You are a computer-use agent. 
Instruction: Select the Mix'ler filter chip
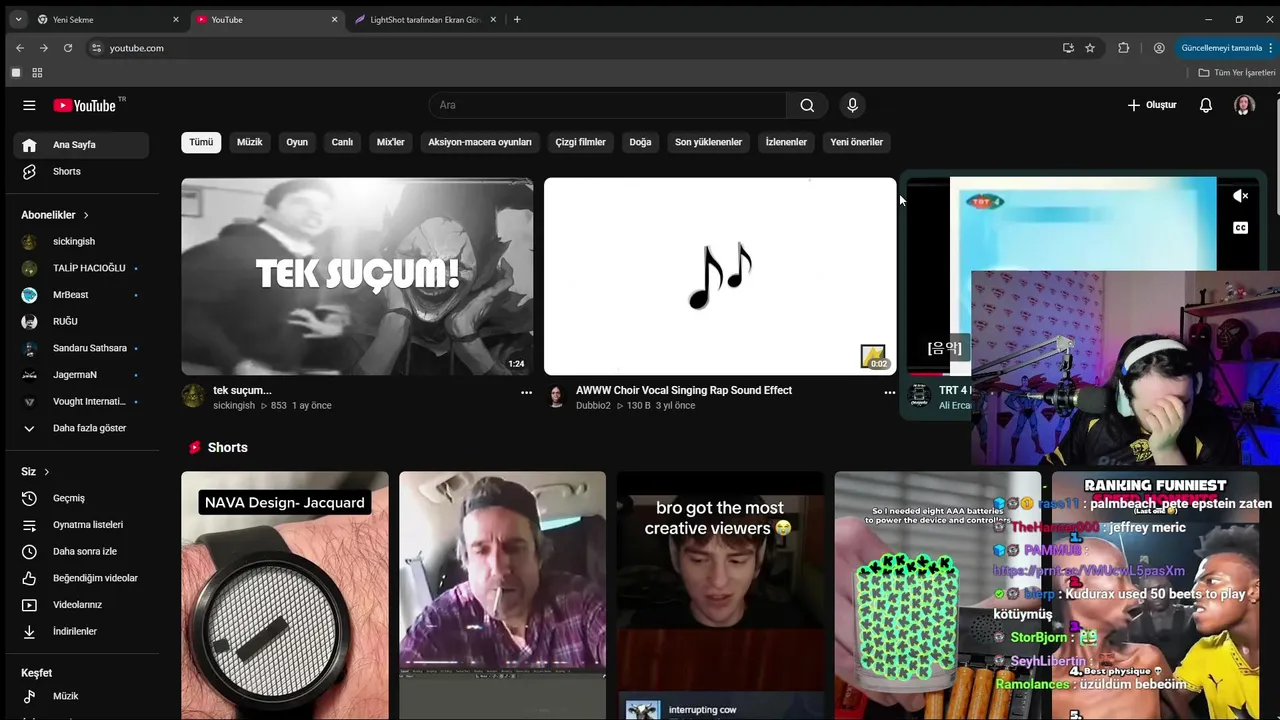(x=390, y=142)
